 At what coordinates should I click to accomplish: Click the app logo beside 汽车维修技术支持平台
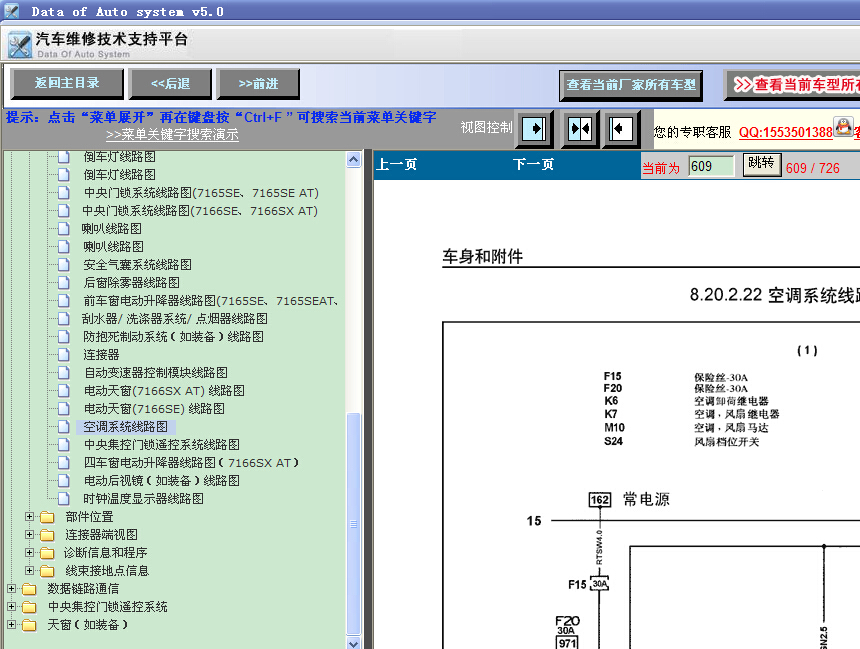(x=20, y=44)
